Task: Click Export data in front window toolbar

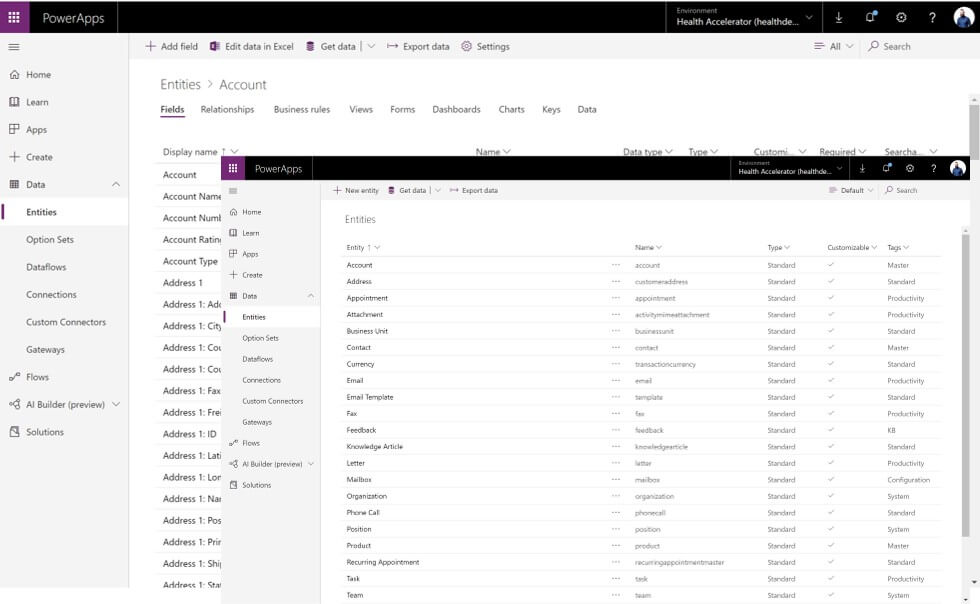Action: point(474,191)
